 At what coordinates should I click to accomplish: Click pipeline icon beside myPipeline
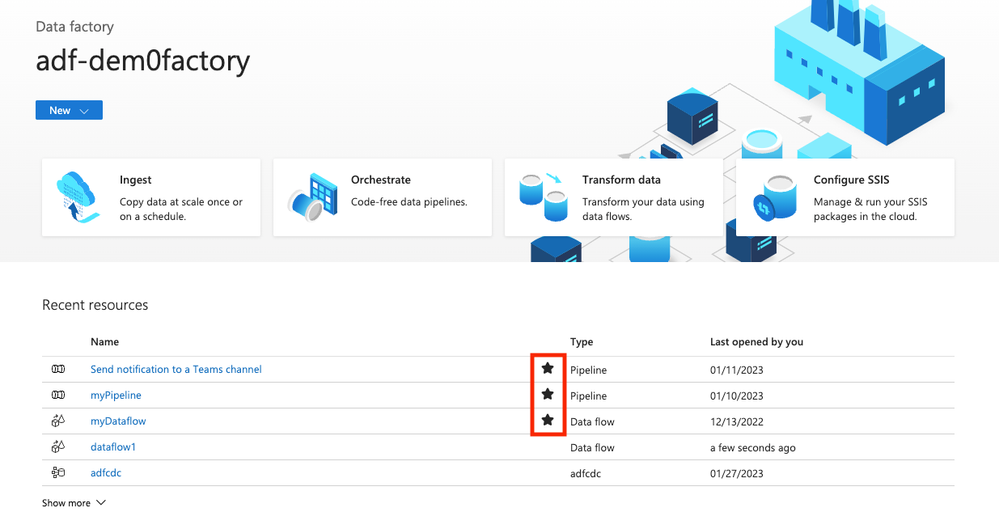[58, 395]
